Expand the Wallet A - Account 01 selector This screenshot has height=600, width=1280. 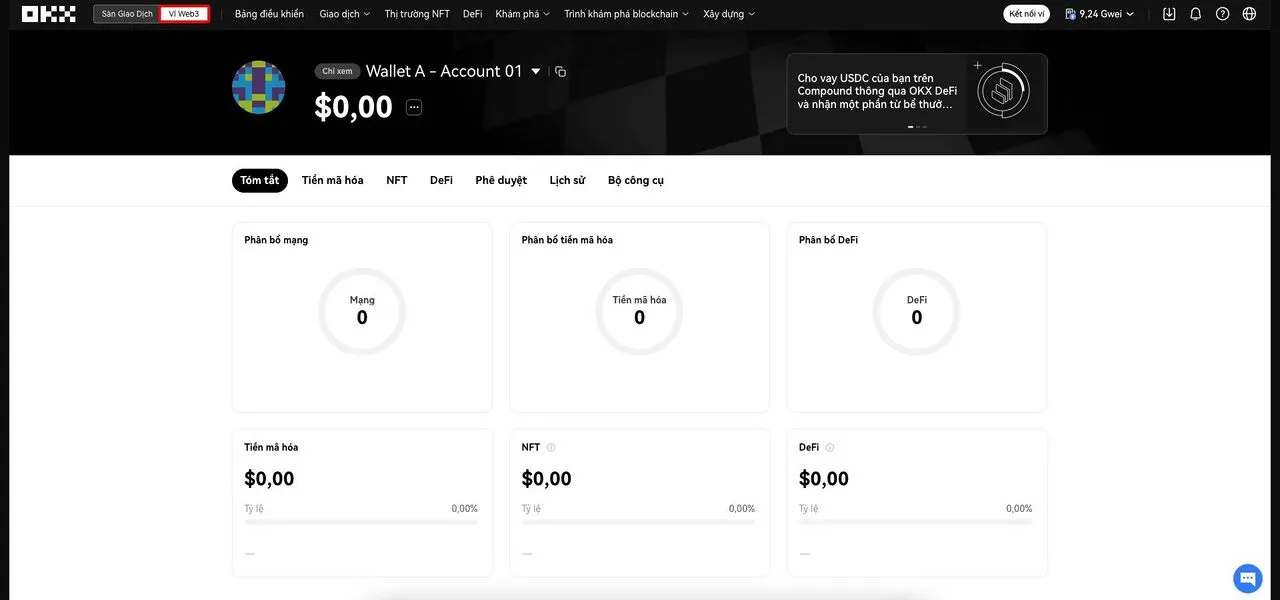click(536, 71)
